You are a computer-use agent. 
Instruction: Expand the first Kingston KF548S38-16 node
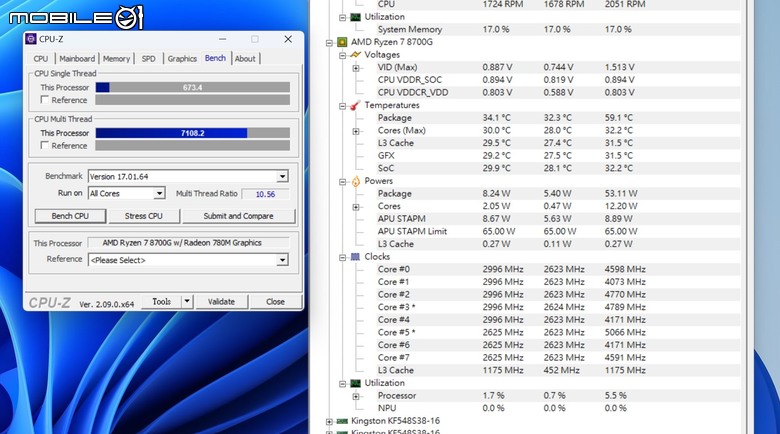[x=329, y=422]
